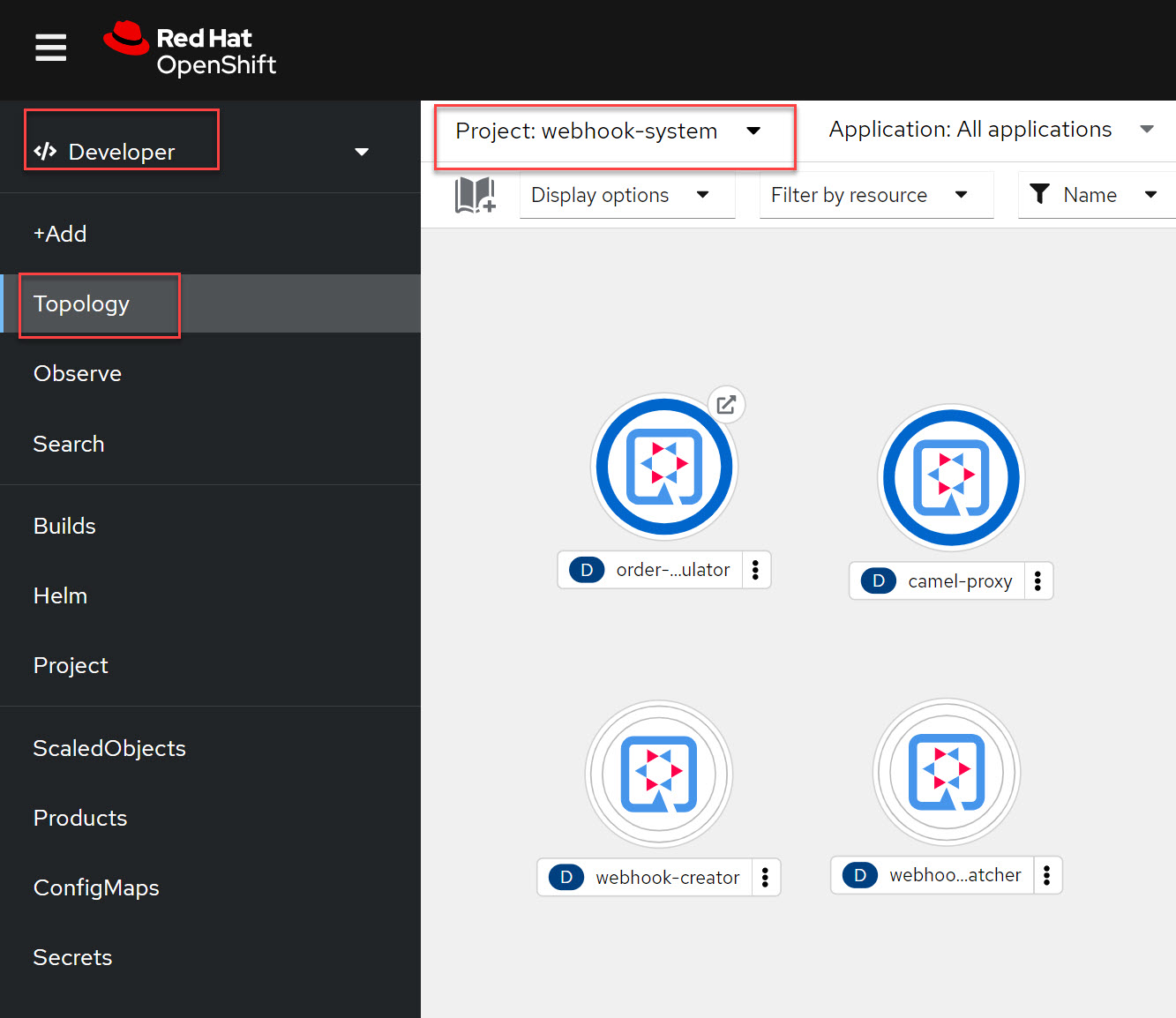Image resolution: width=1176 pixels, height=1018 pixels.
Task: Toggle the hamburger navigation menu
Action: [50, 48]
